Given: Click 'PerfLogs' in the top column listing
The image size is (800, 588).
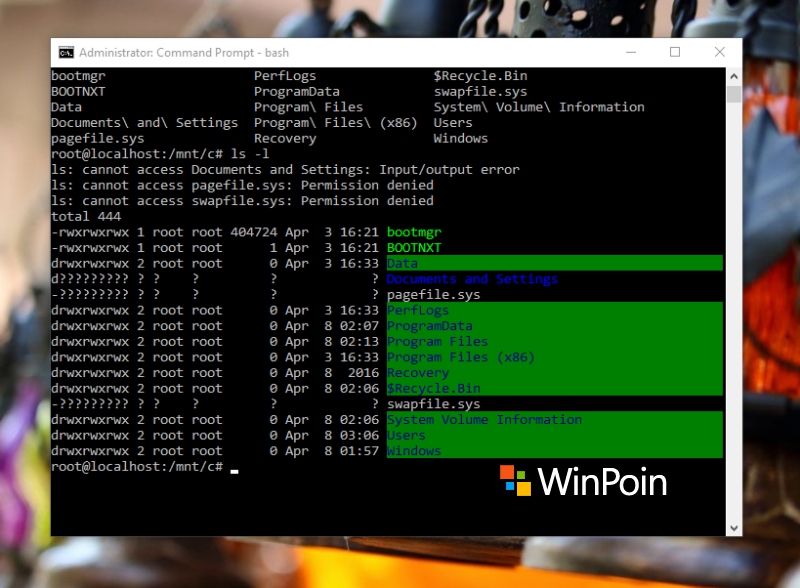Looking at the screenshot, I should point(285,76).
